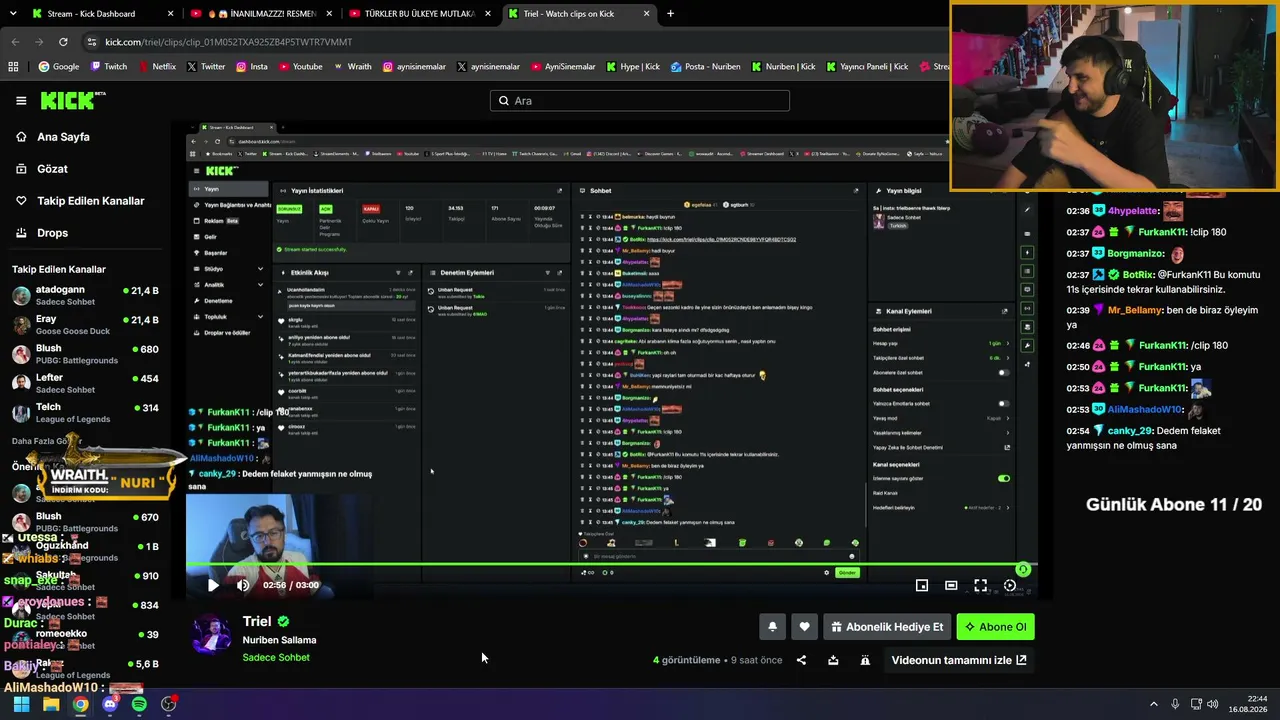Image resolution: width=1280 pixels, height=720 pixels.
Task: Open Videonun tamamını izle link
Action: coord(959,660)
